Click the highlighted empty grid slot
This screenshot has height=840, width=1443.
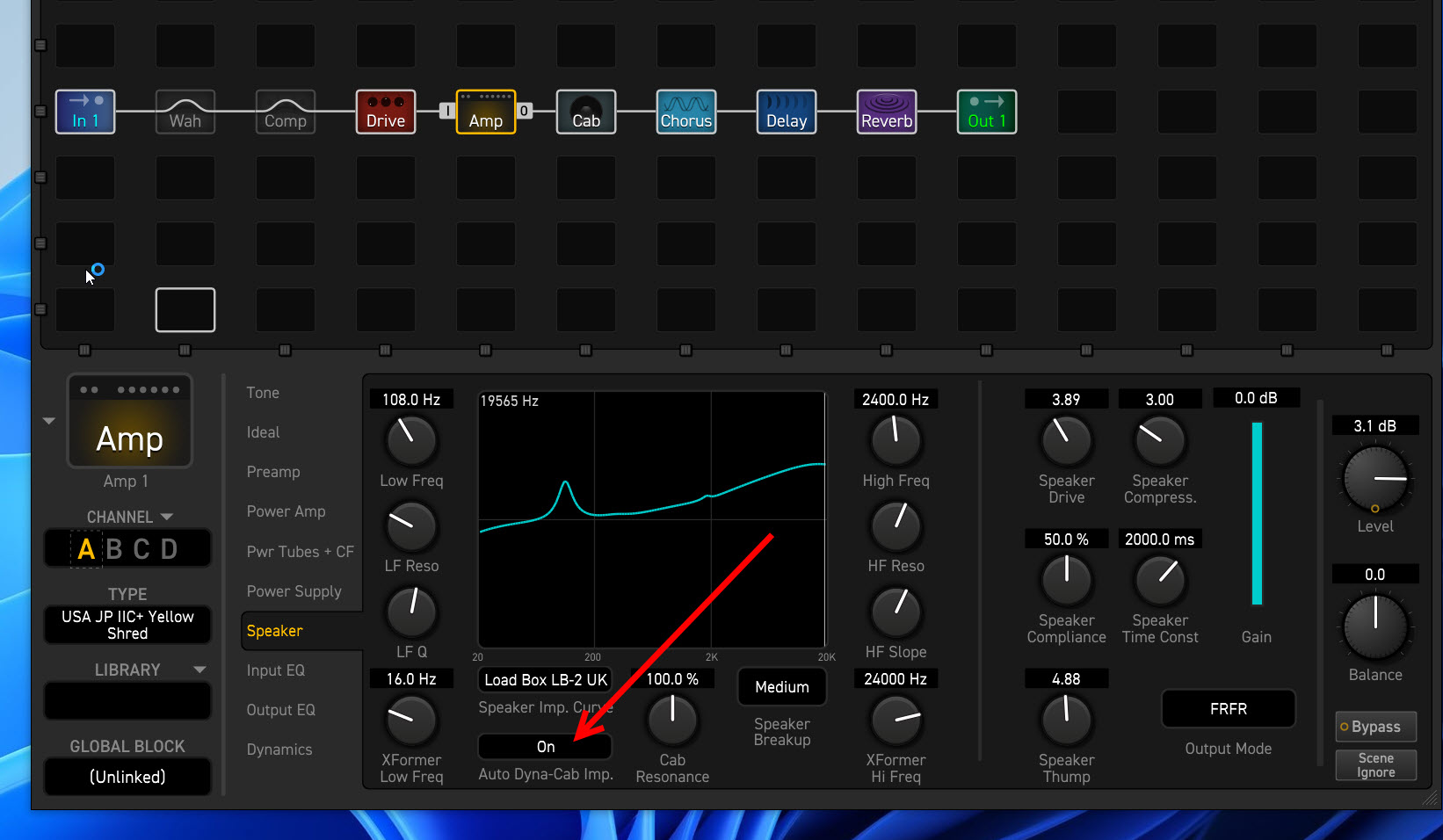185,310
